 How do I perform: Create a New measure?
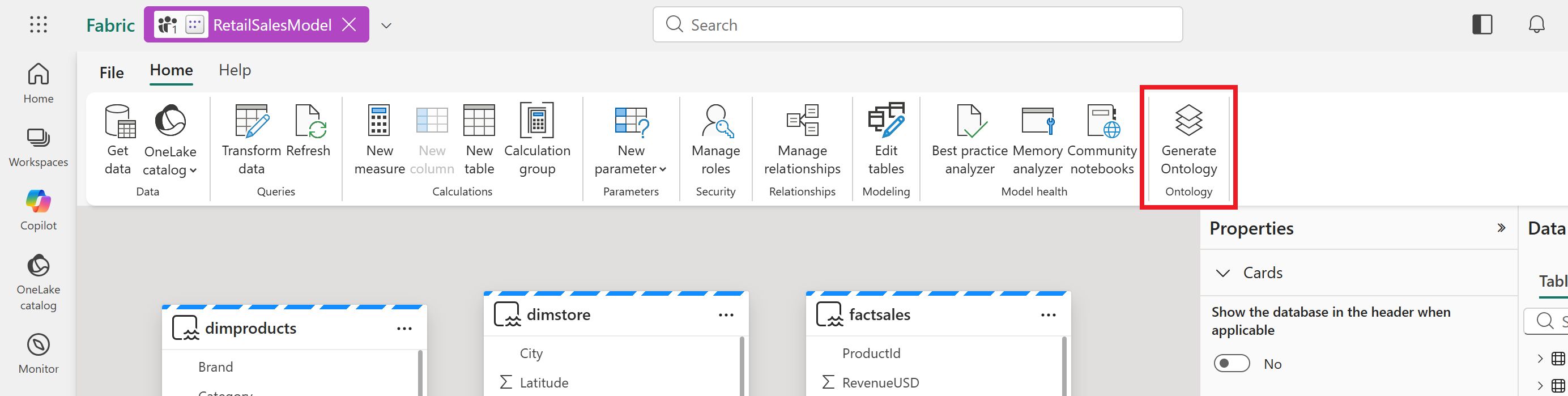[379, 140]
